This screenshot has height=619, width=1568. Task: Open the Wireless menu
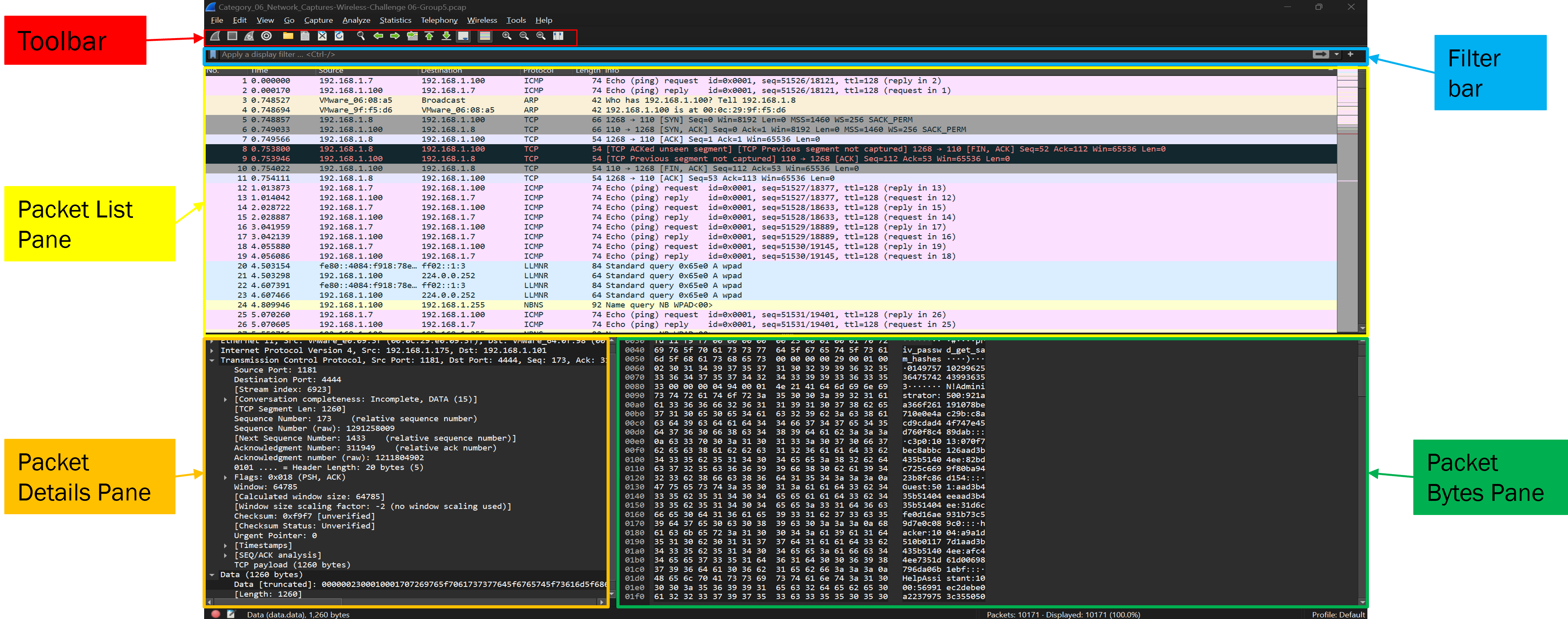pos(481,21)
